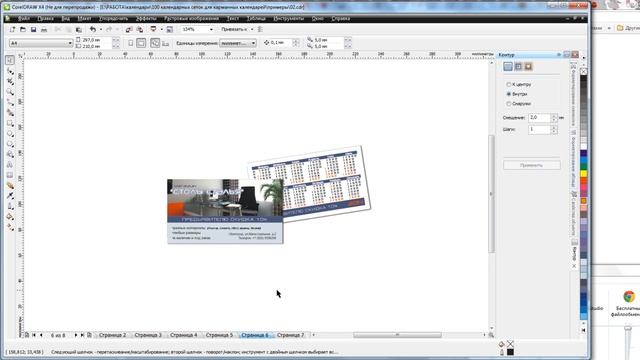Open the 'Макет' menu
640x360 pixels.
[x=84, y=19]
